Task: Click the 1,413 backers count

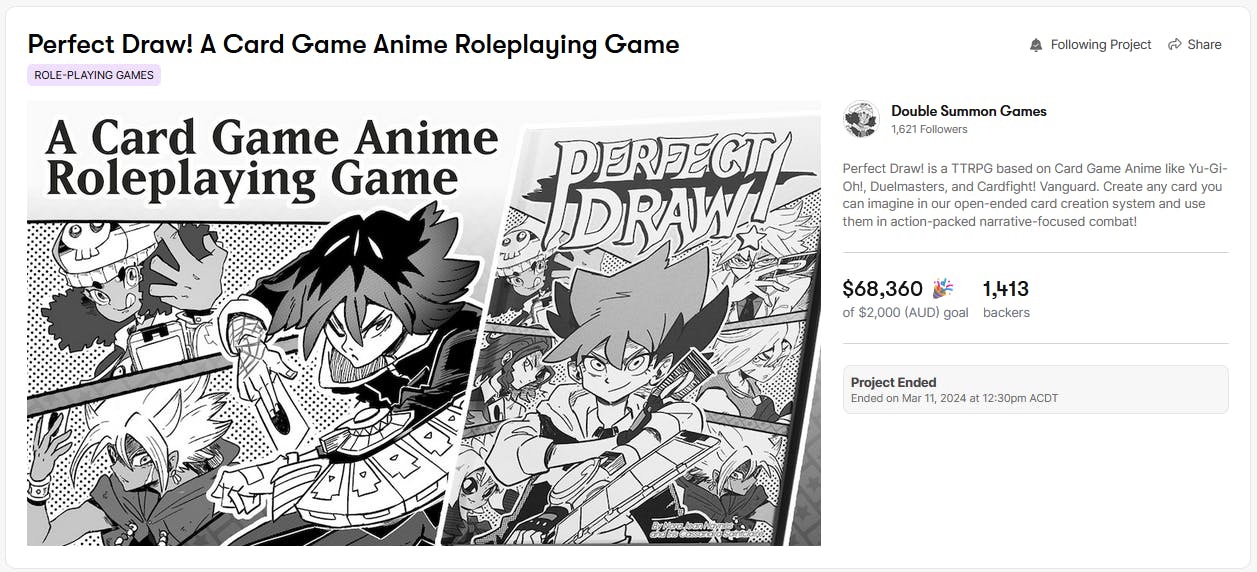Action: pos(1005,289)
